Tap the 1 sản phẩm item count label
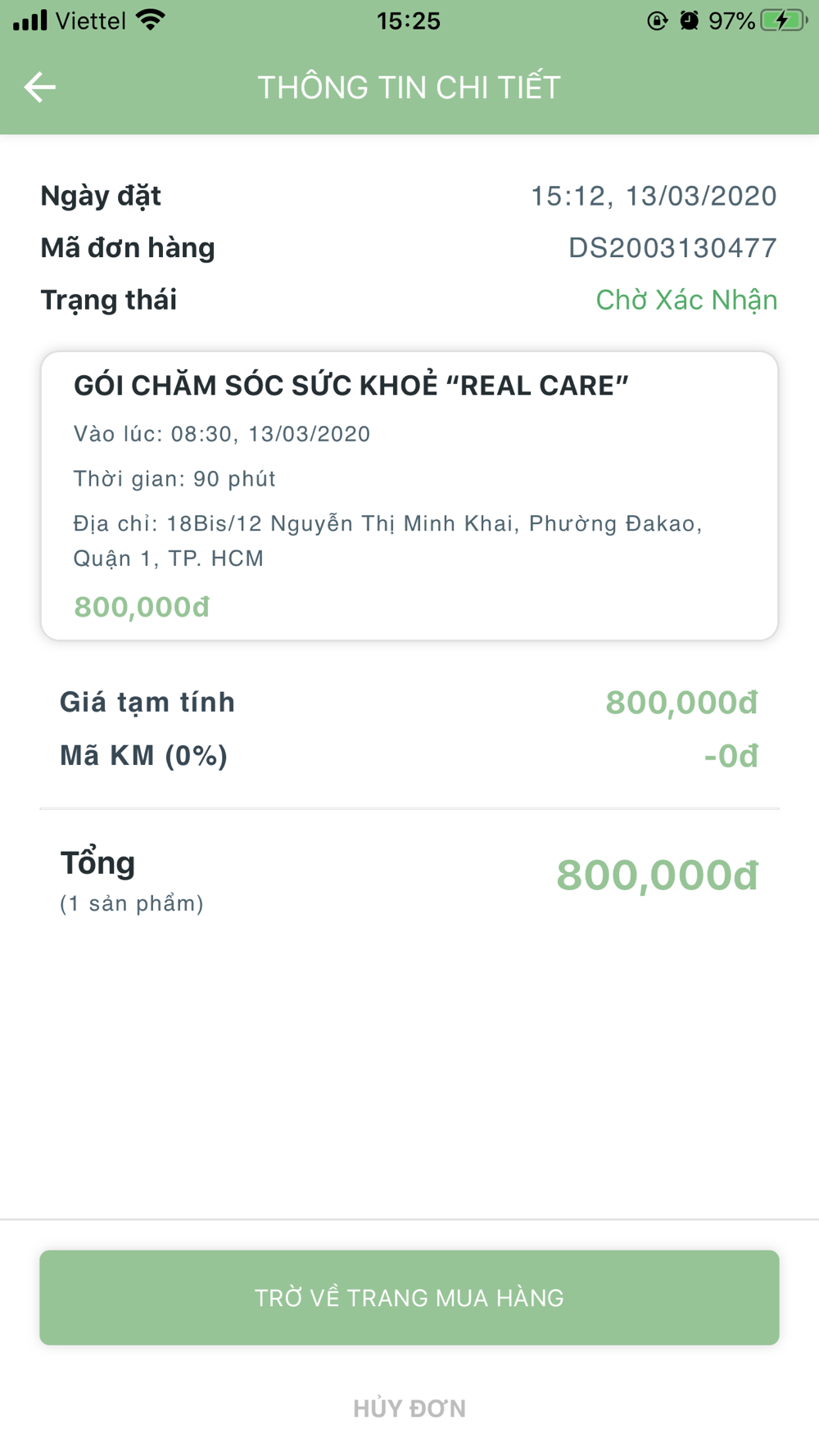 132,904
